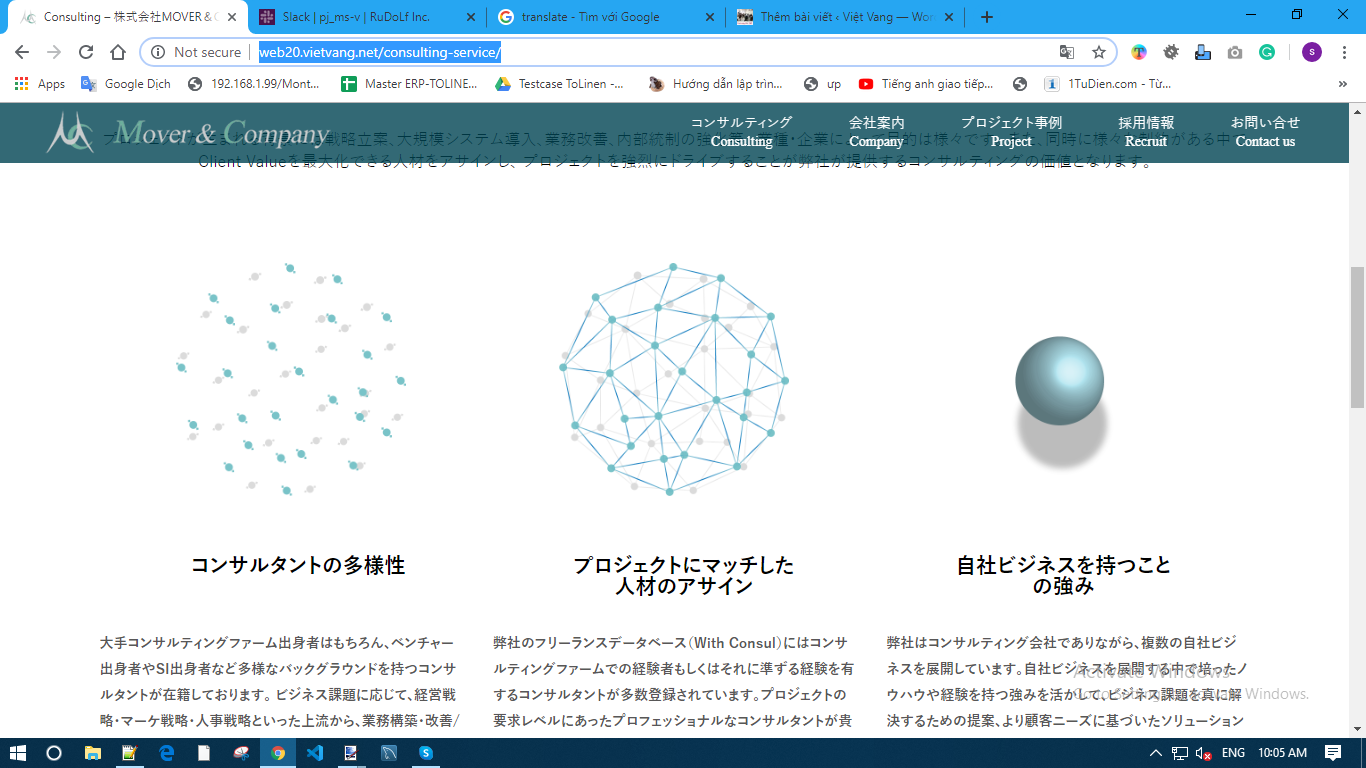Bookmark this page with the star icon
1366x768 pixels.
(1100, 52)
